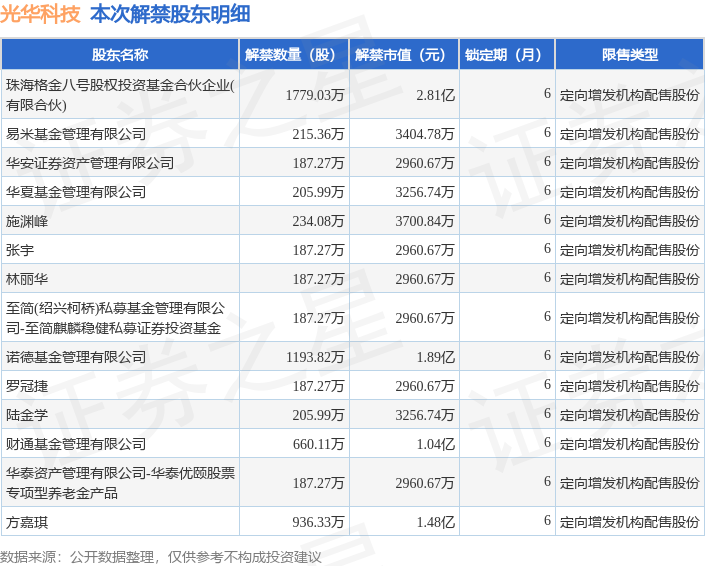Click shareholder 施渊峰
705x566 pixels.
27,221
